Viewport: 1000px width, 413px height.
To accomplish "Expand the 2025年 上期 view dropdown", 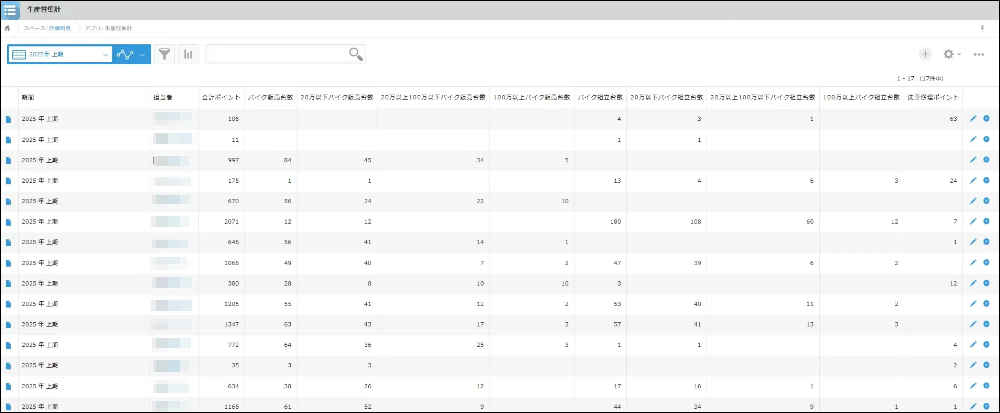I will (105, 54).
